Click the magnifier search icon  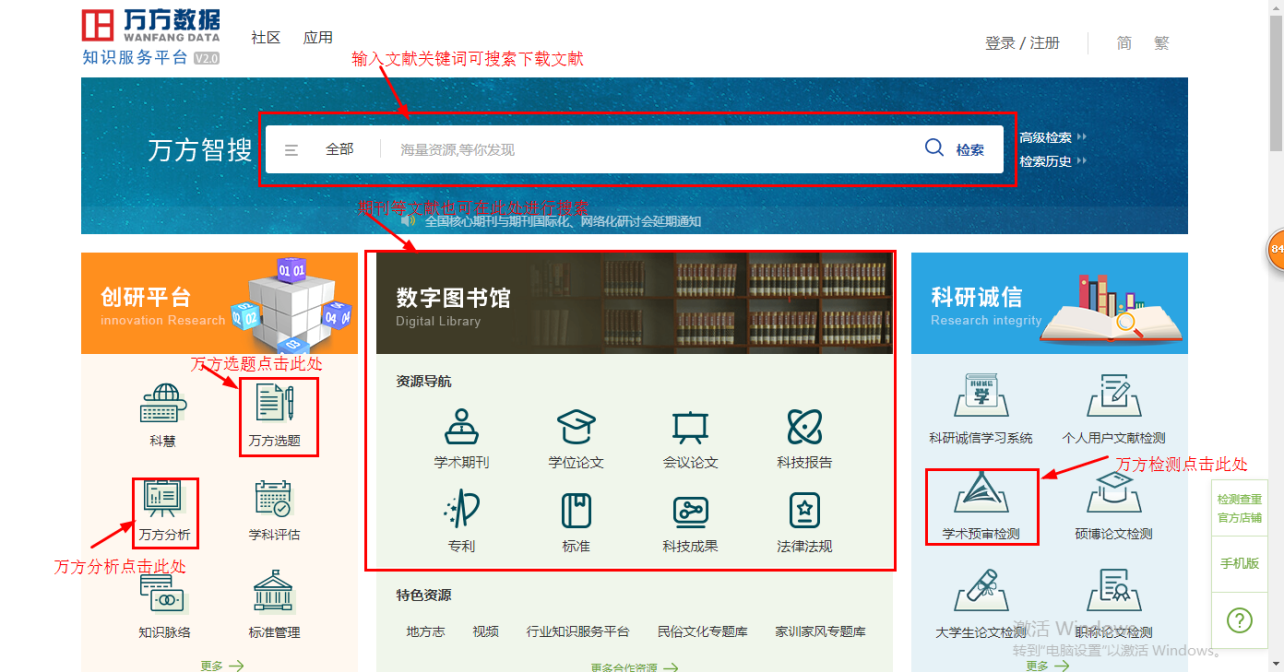(934, 148)
